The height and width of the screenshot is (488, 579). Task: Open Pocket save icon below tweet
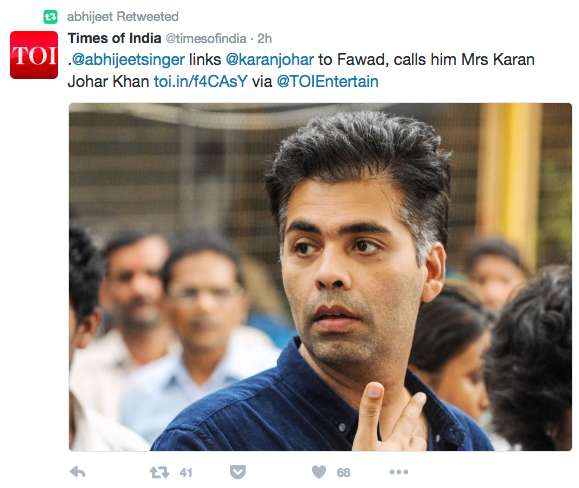pos(238,472)
